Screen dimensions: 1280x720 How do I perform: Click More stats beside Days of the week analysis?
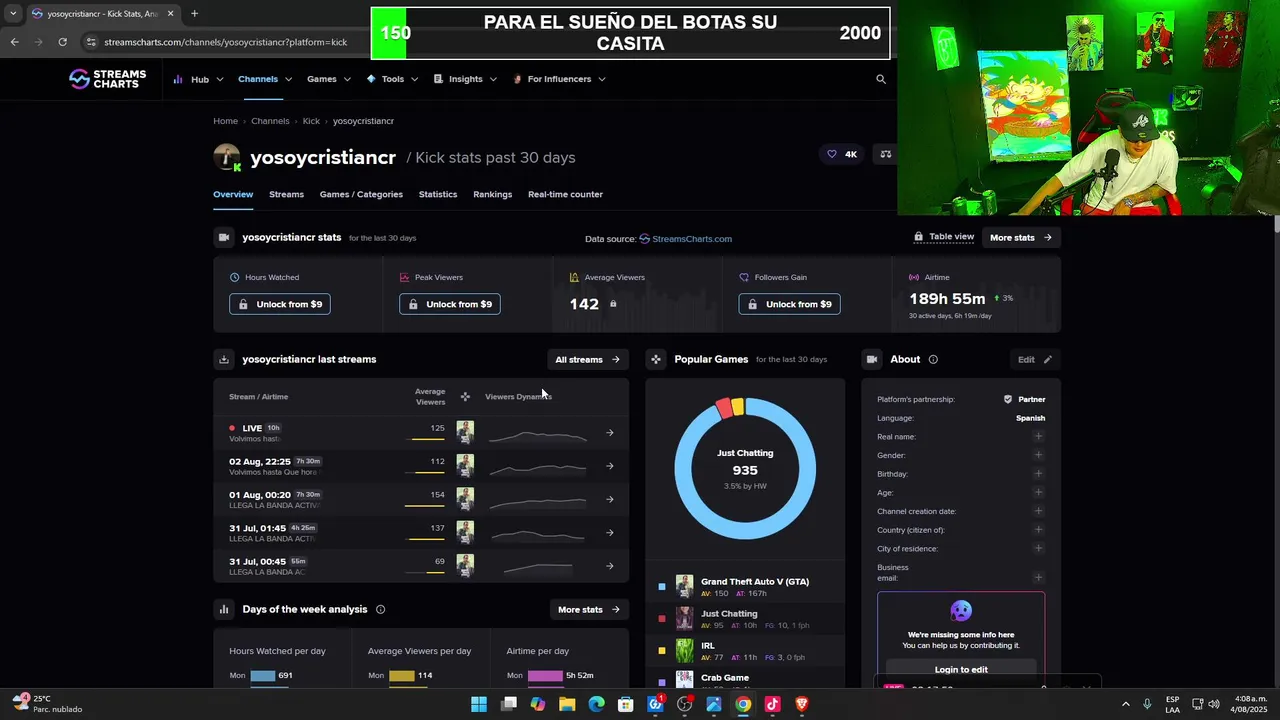(588, 609)
